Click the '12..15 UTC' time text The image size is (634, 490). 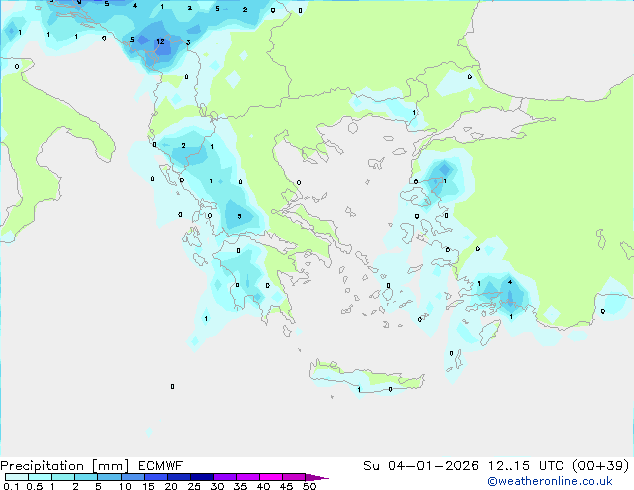point(526,466)
